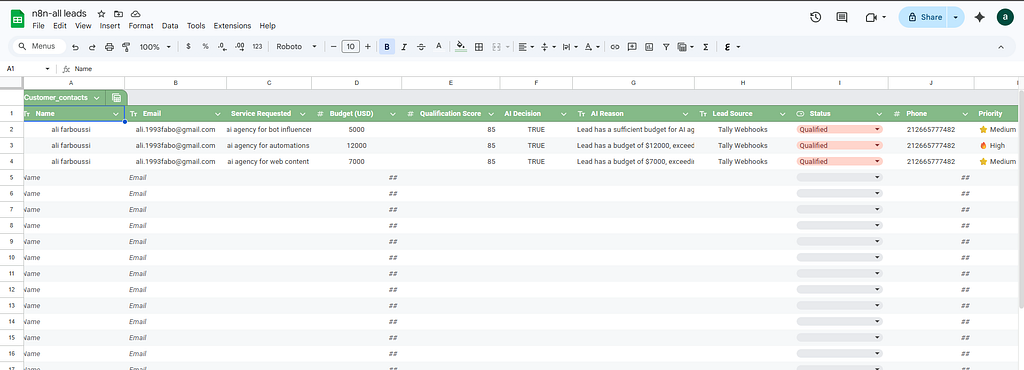Toggle italic formatting
The width and height of the screenshot is (1024, 370).
click(404, 47)
